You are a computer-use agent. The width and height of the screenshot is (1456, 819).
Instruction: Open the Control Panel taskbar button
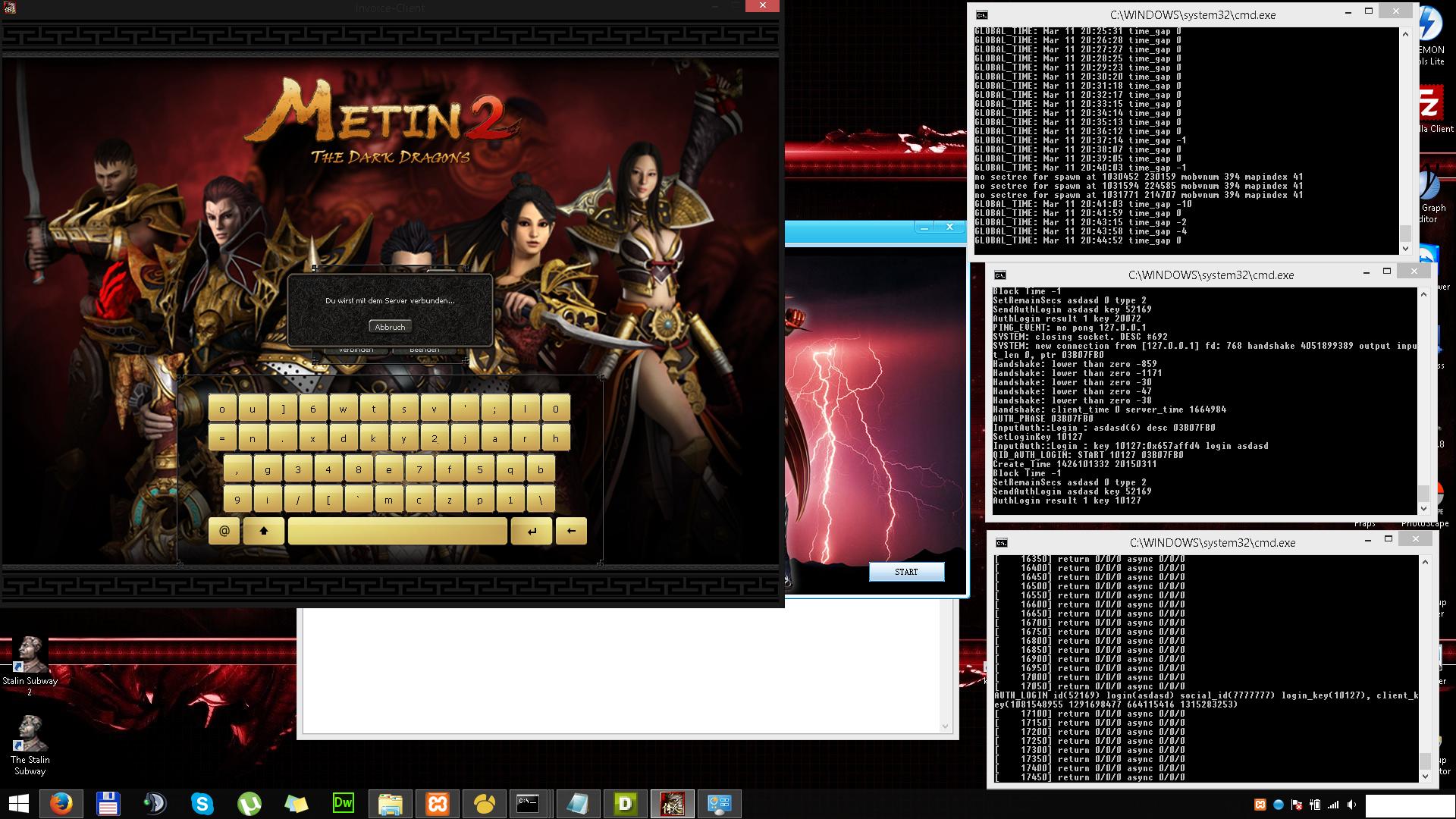(x=719, y=804)
